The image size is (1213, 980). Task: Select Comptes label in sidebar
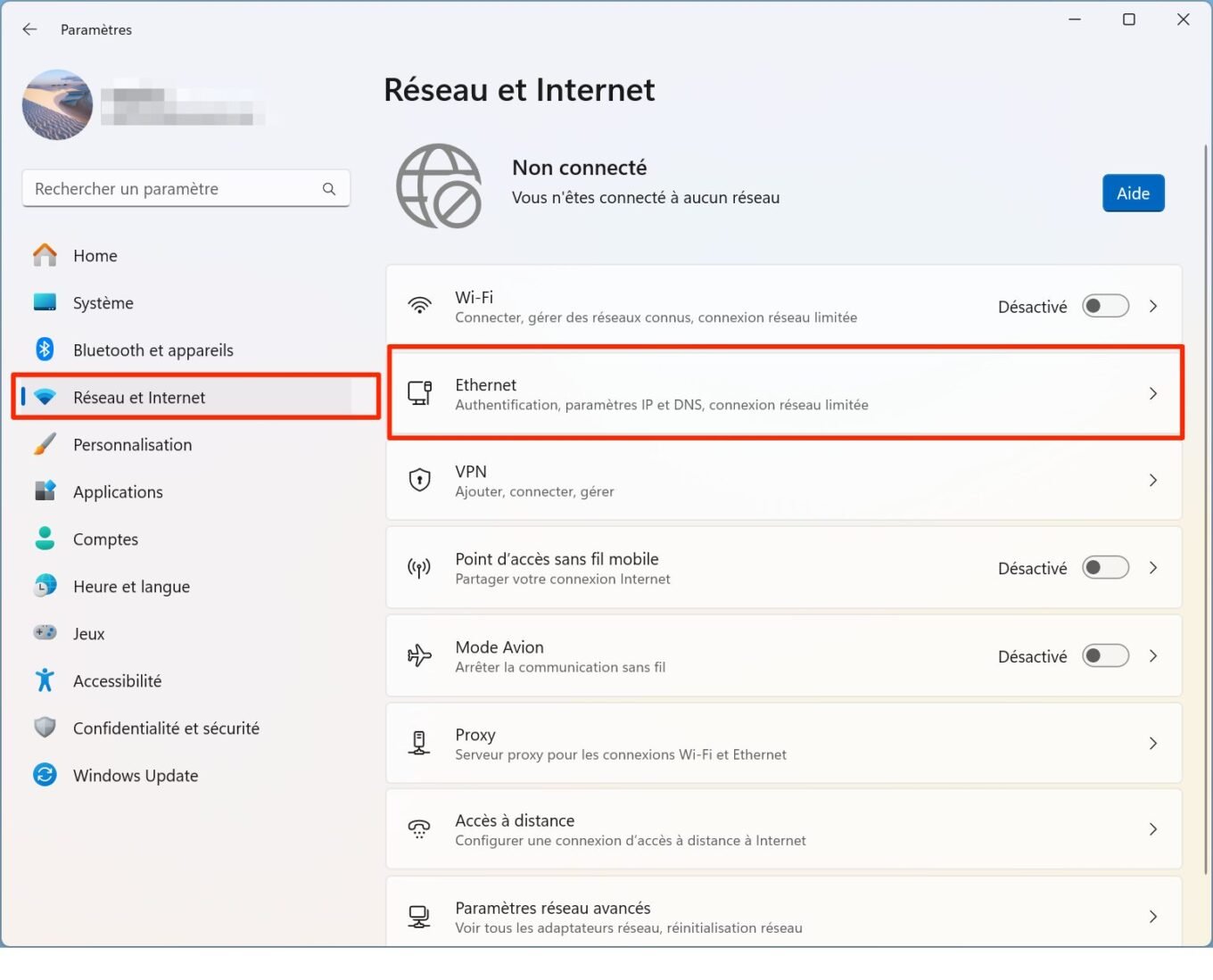coord(105,539)
